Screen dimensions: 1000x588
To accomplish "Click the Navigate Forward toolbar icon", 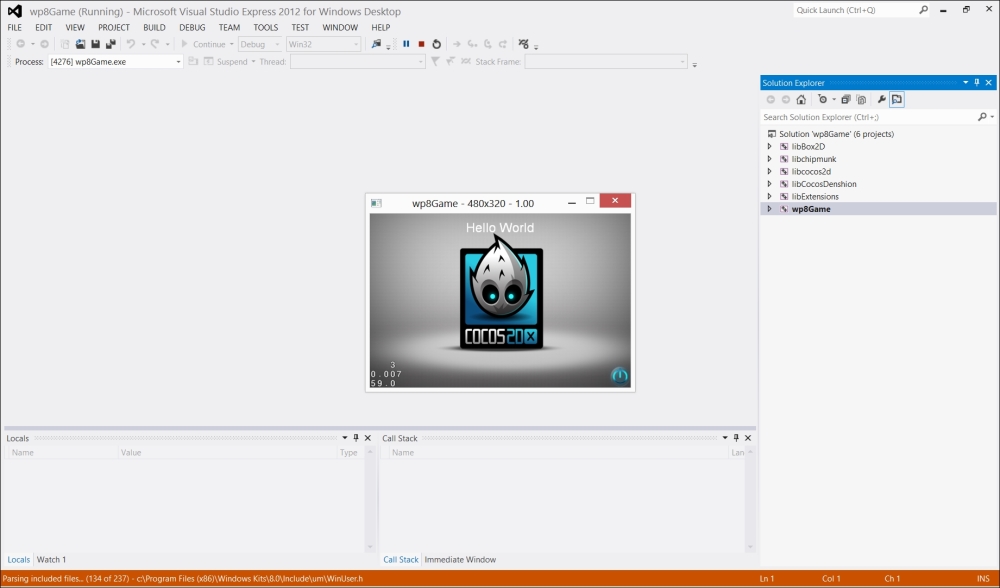I will (44, 44).
